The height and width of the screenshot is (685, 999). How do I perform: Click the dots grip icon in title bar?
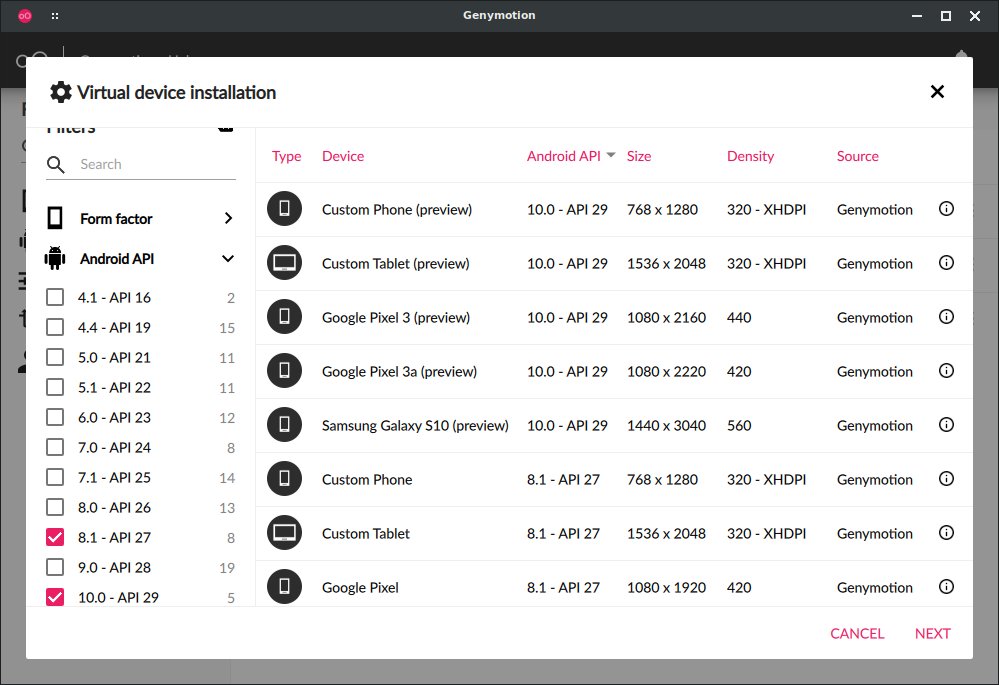pyautogui.click(x=55, y=16)
